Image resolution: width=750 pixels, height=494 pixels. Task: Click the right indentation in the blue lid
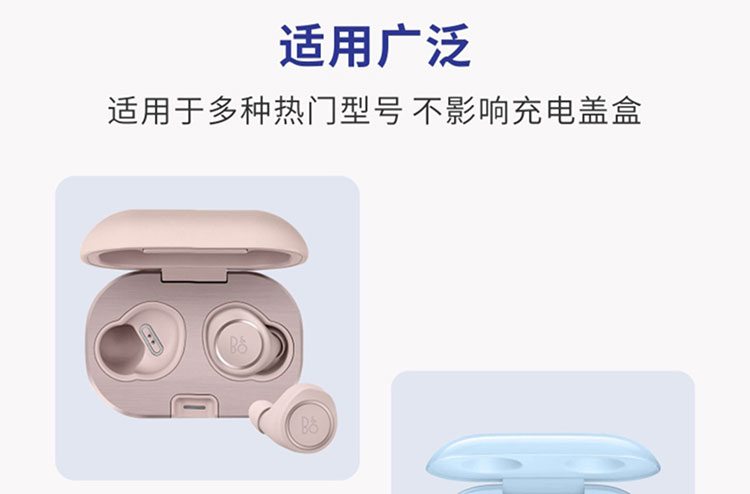click(x=595, y=464)
